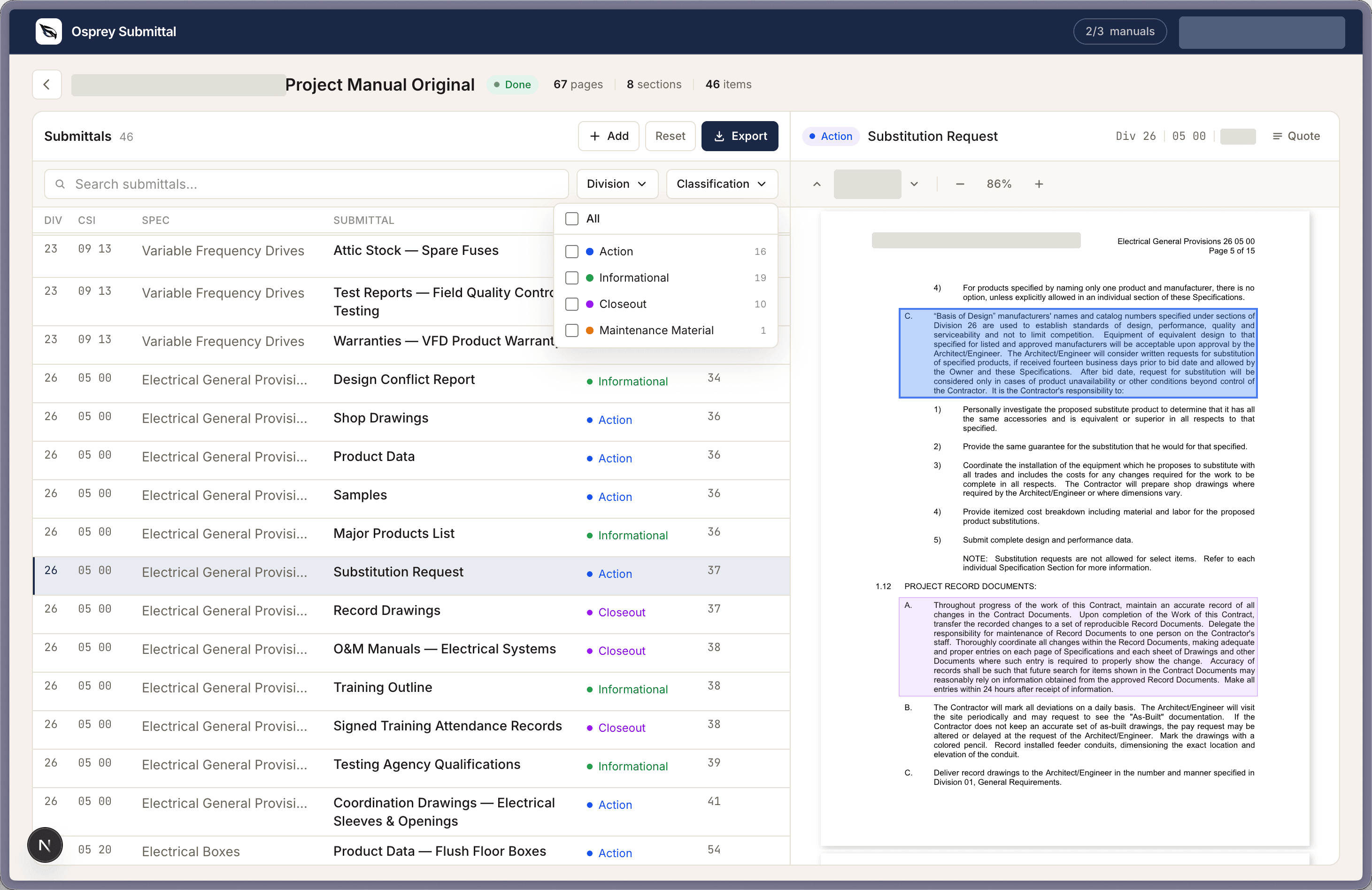Click the Div 26 label in detail header
Viewport: 1372px width, 890px height.
[1135, 136]
